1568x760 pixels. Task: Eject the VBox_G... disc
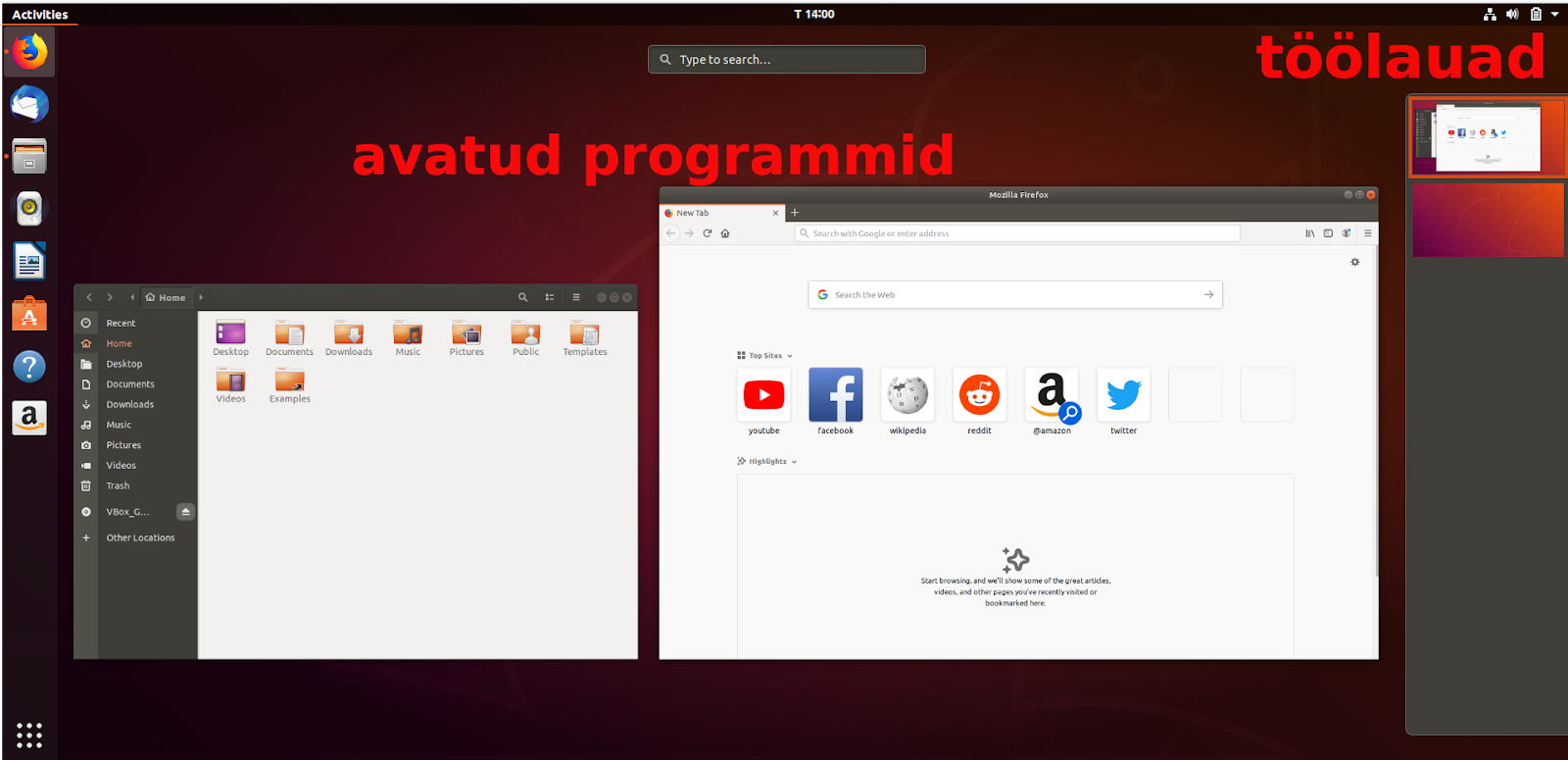185,512
